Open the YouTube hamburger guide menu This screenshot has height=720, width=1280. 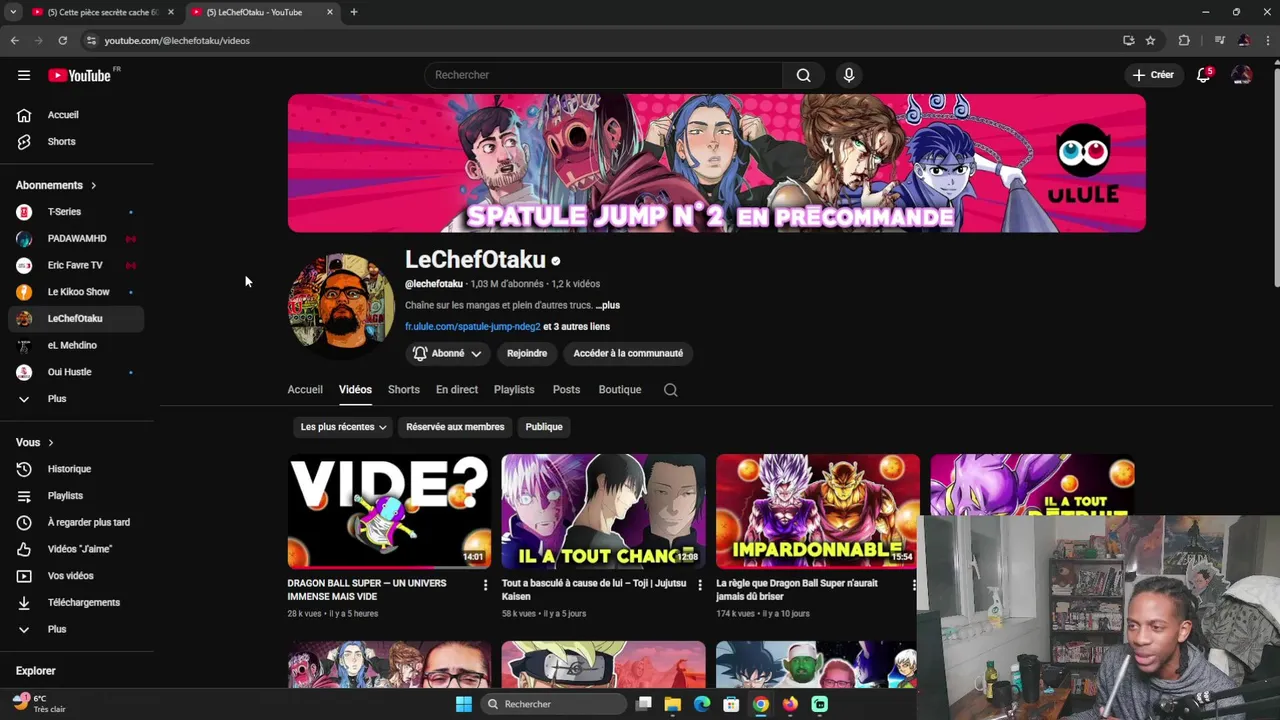(24, 75)
